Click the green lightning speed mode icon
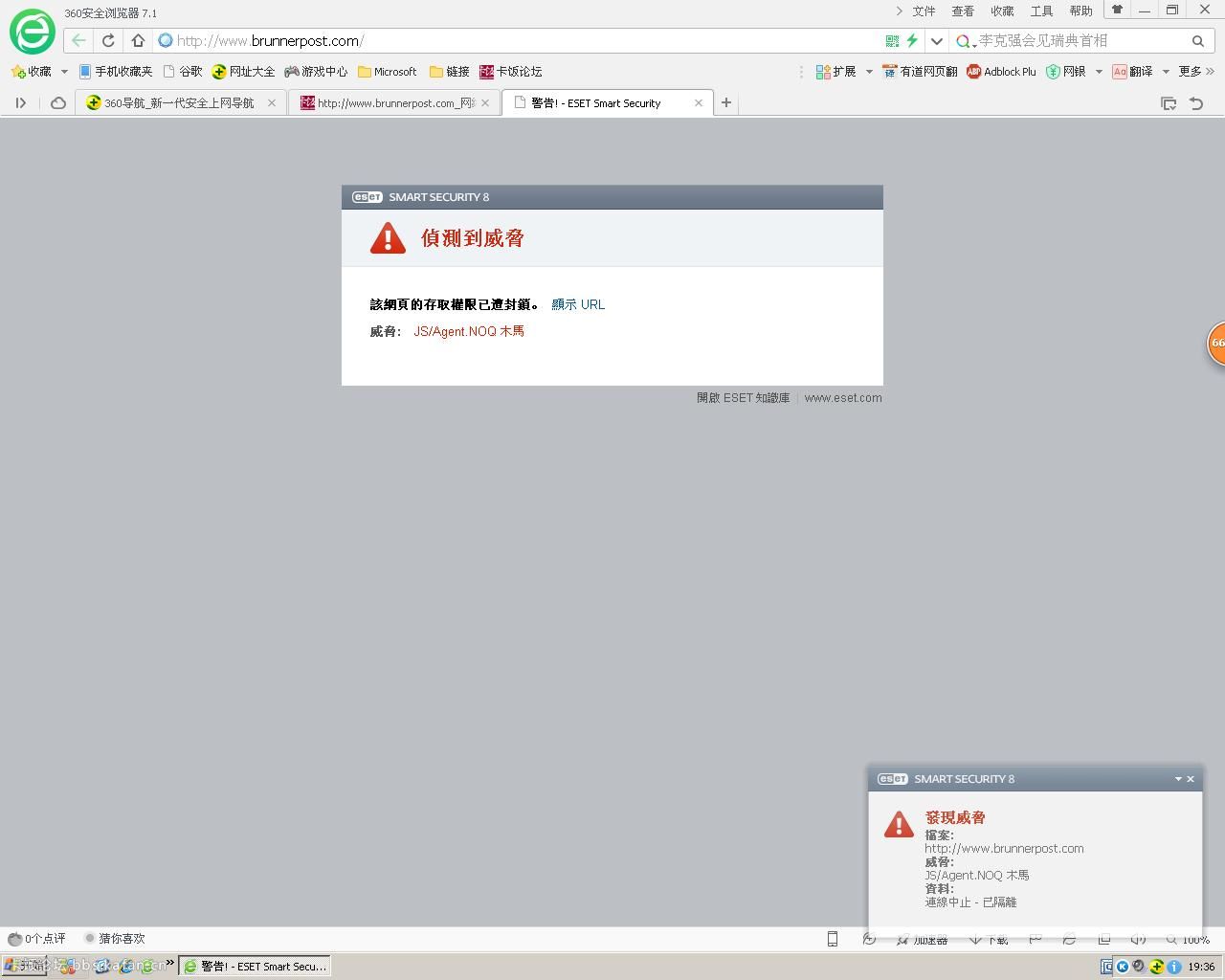 (x=912, y=41)
